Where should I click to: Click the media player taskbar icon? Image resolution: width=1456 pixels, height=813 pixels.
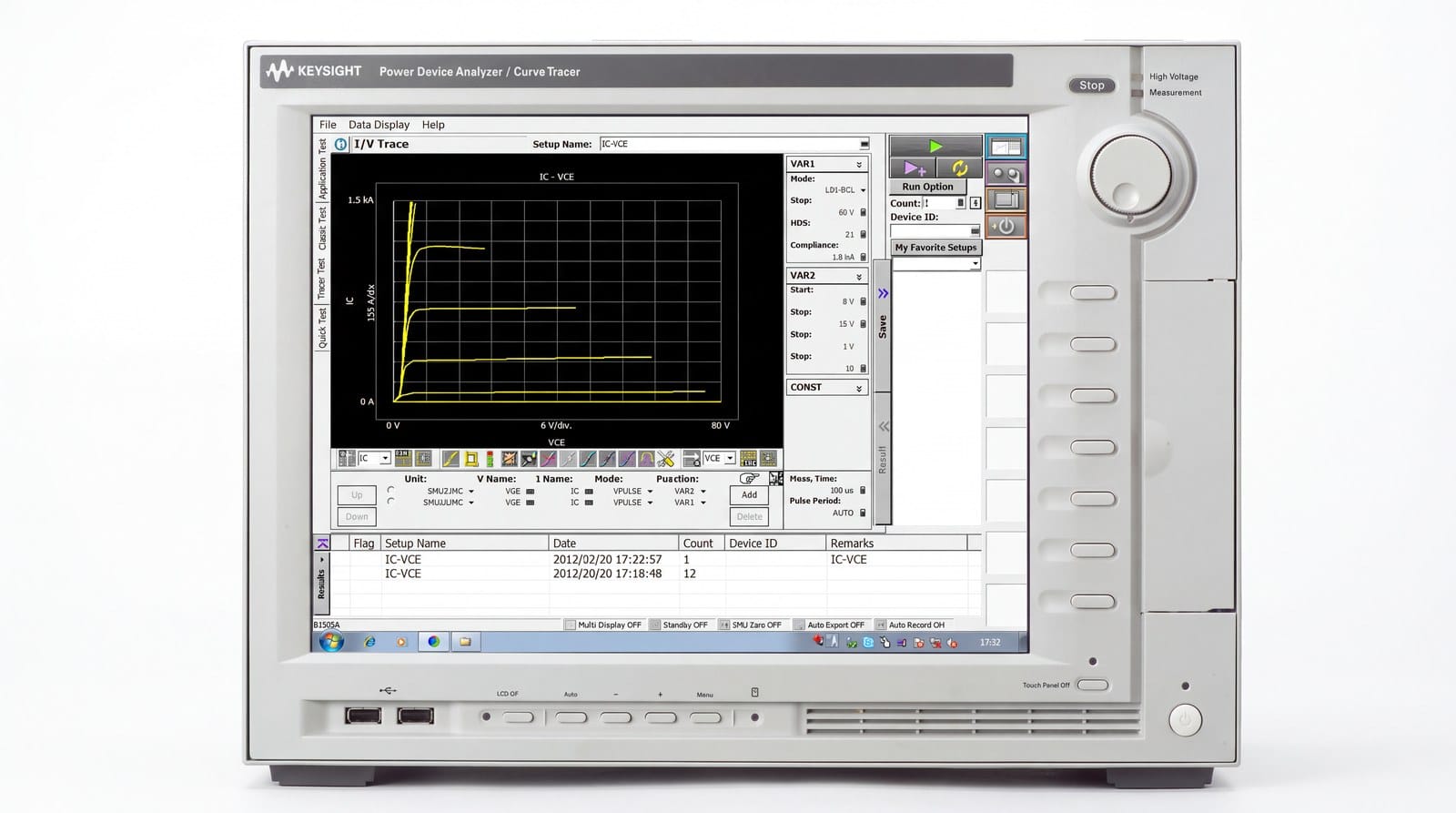[x=401, y=642]
